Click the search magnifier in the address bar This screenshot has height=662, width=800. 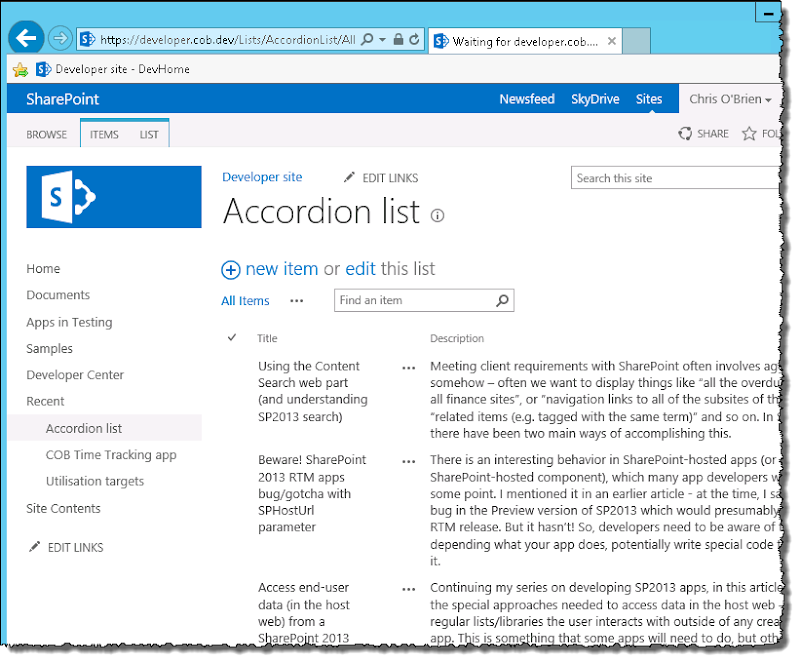pos(367,39)
